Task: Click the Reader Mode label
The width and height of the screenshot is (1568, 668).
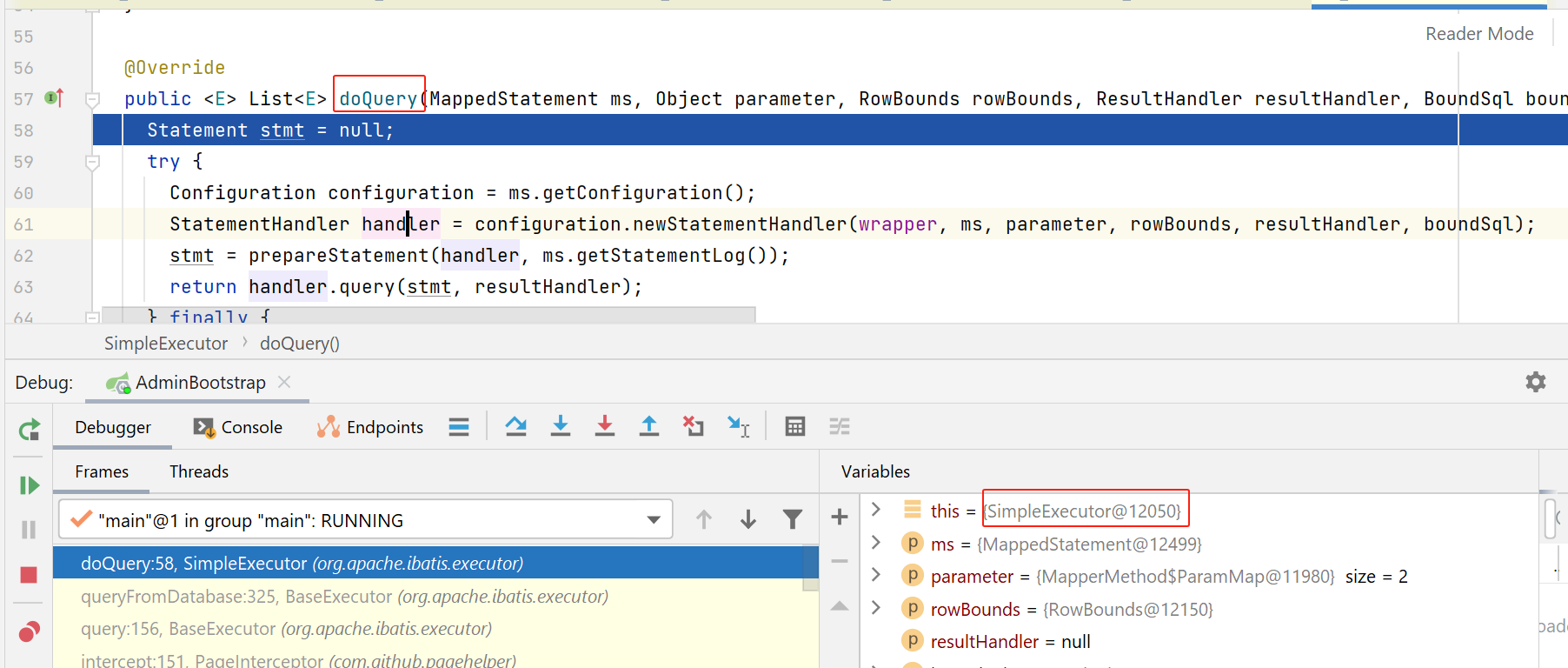Action: (x=1478, y=34)
